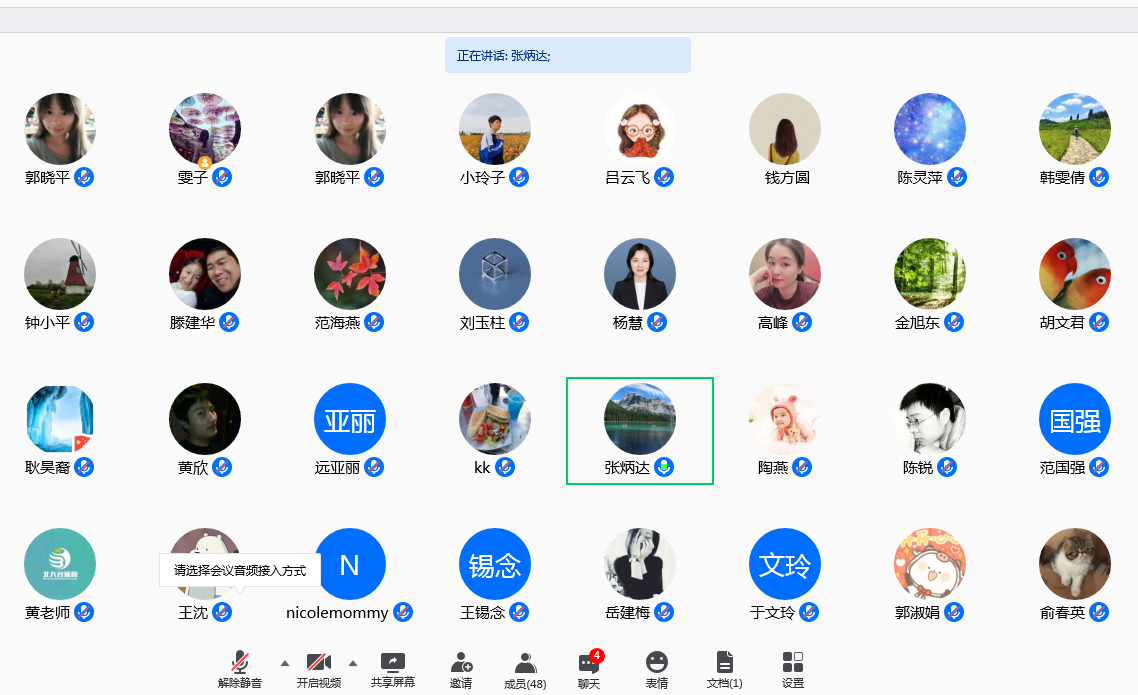Toggle the mic icon beside 胡文君
Screen dimensions: 1138x695
1099,322
